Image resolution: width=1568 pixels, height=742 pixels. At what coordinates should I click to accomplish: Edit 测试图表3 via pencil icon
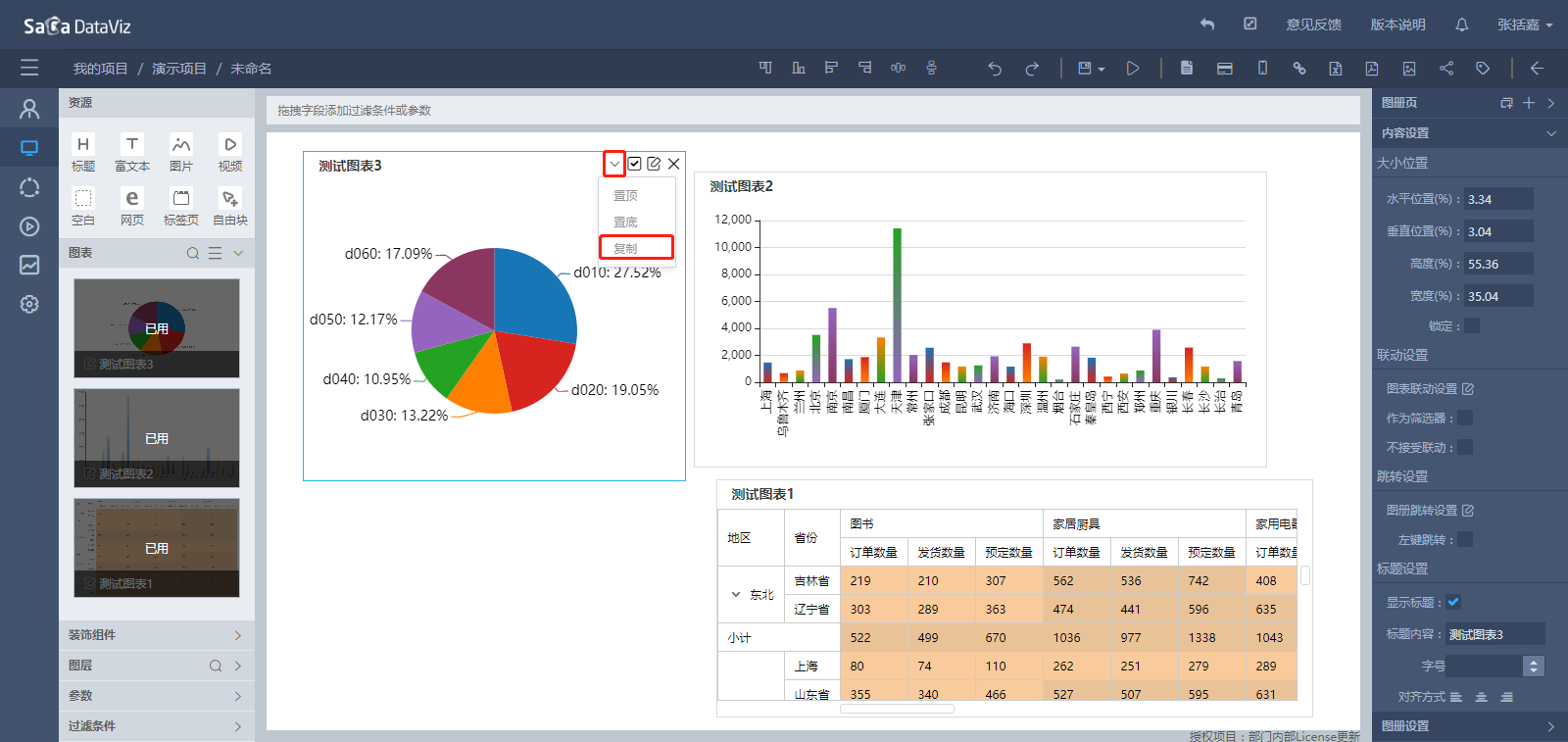click(x=654, y=164)
